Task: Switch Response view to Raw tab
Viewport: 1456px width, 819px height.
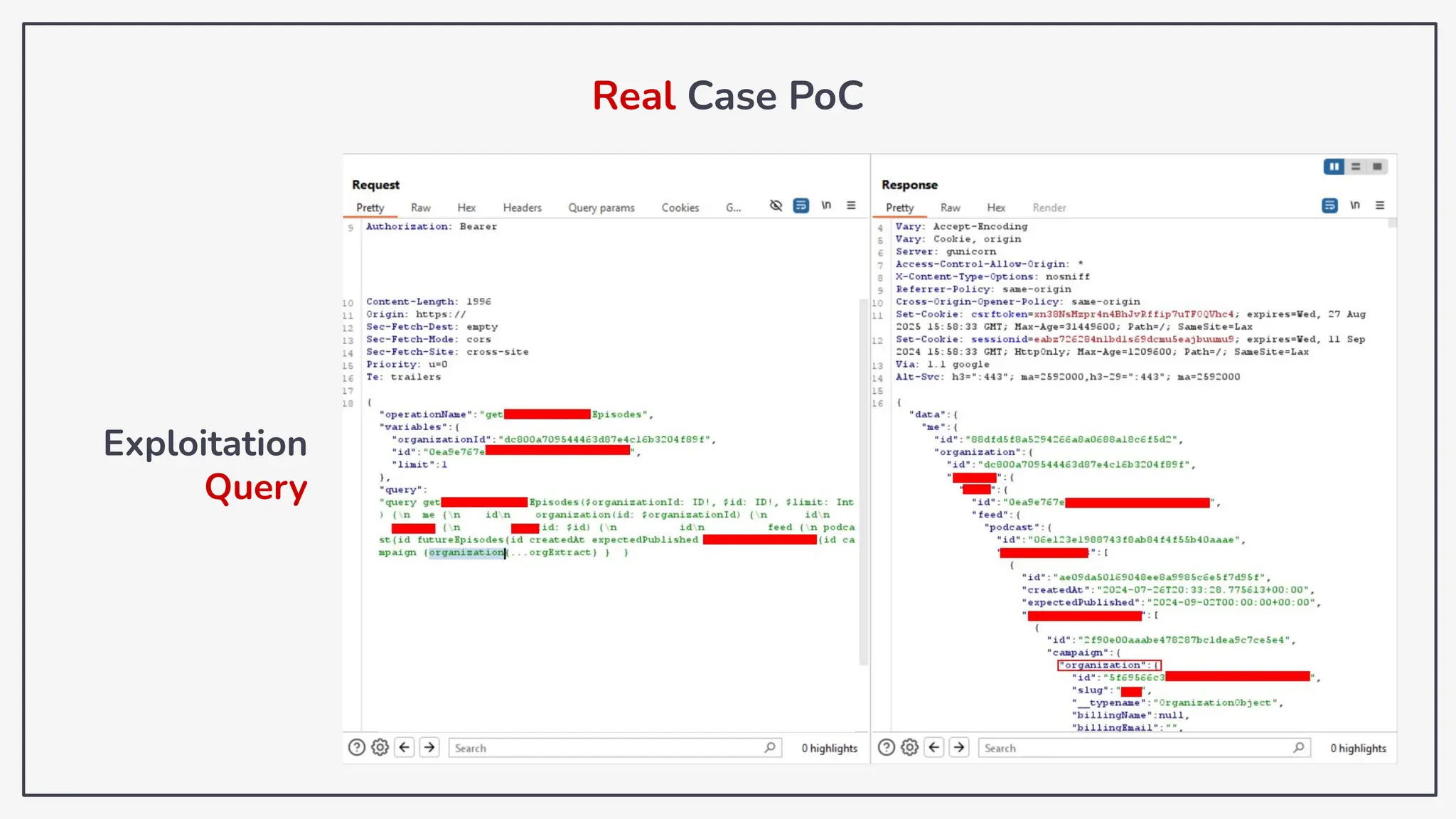Action: point(950,208)
